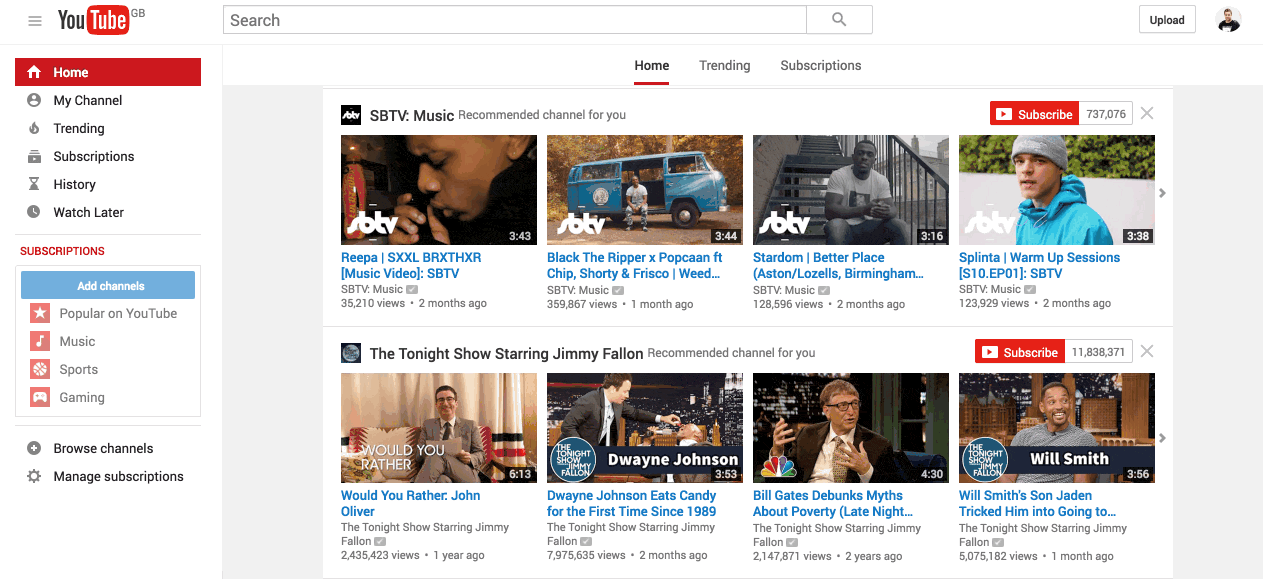The width and height of the screenshot is (1263, 579).
Task: Open the Stardom Better Place thumbnail
Action: pyautogui.click(x=851, y=190)
